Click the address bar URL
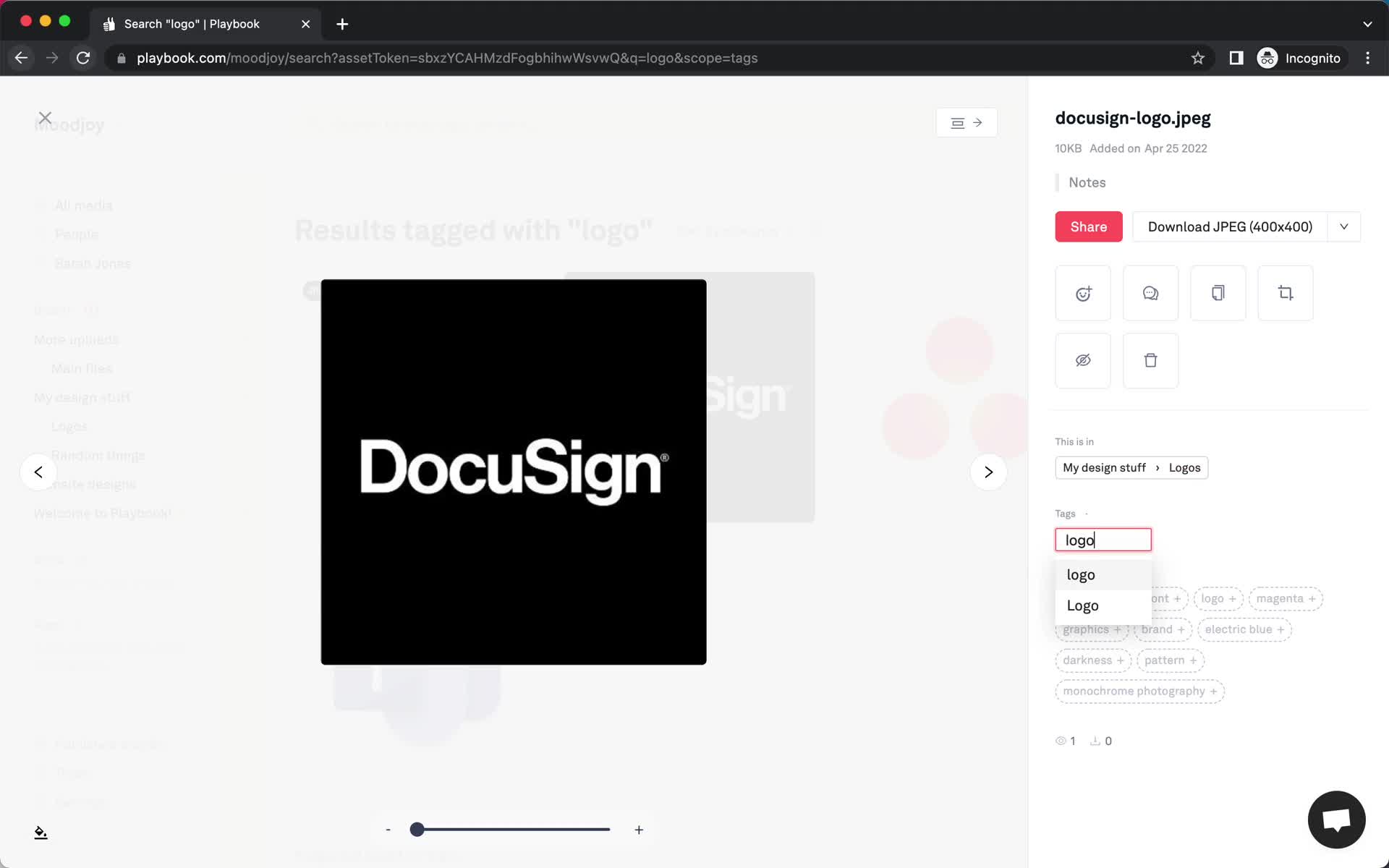Screen dimensions: 1389x868 447,58
